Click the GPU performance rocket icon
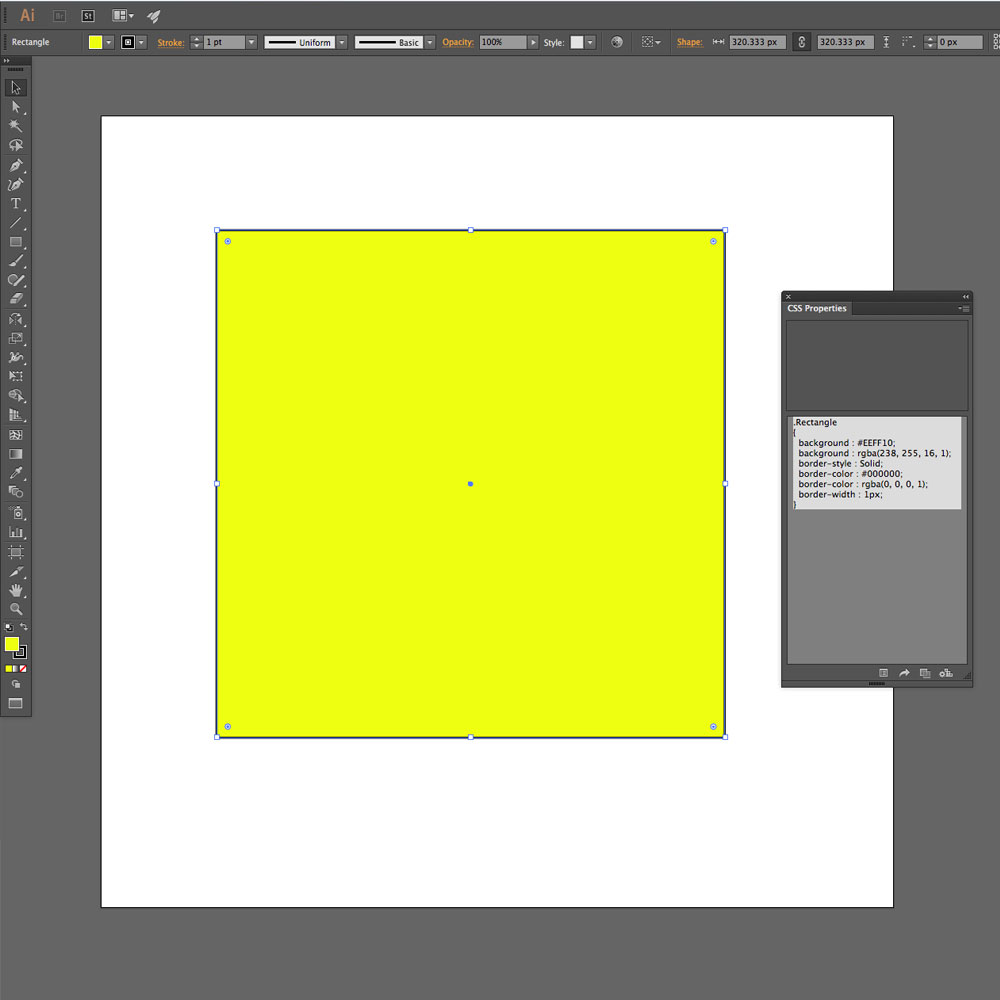Screen dimensions: 1000x1000 pyautogui.click(x=154, y=16)
